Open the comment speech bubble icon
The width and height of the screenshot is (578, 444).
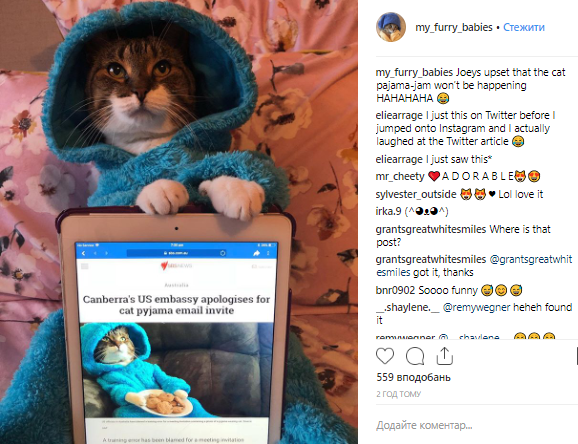coord(415,356)
